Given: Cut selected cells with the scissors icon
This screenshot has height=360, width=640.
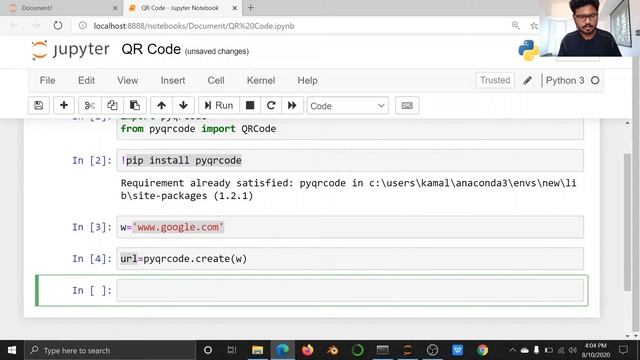Looking at the screenshot, I should (89, 105).
